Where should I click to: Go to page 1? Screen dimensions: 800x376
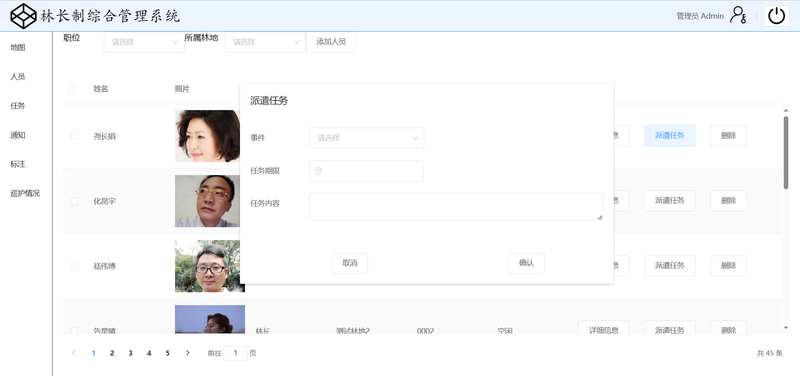93,353
